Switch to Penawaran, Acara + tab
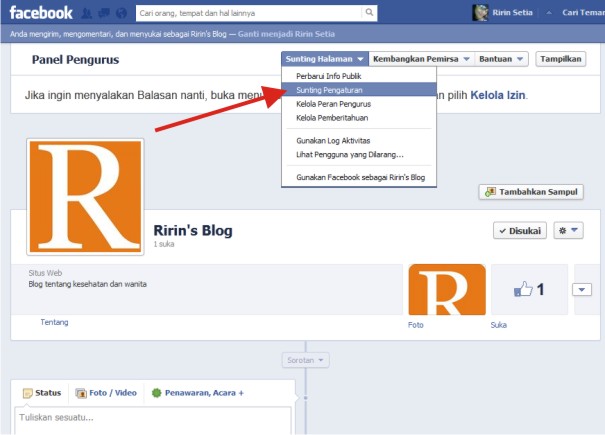The height and width of the screenshot is (435, 605). click(198, 393)
